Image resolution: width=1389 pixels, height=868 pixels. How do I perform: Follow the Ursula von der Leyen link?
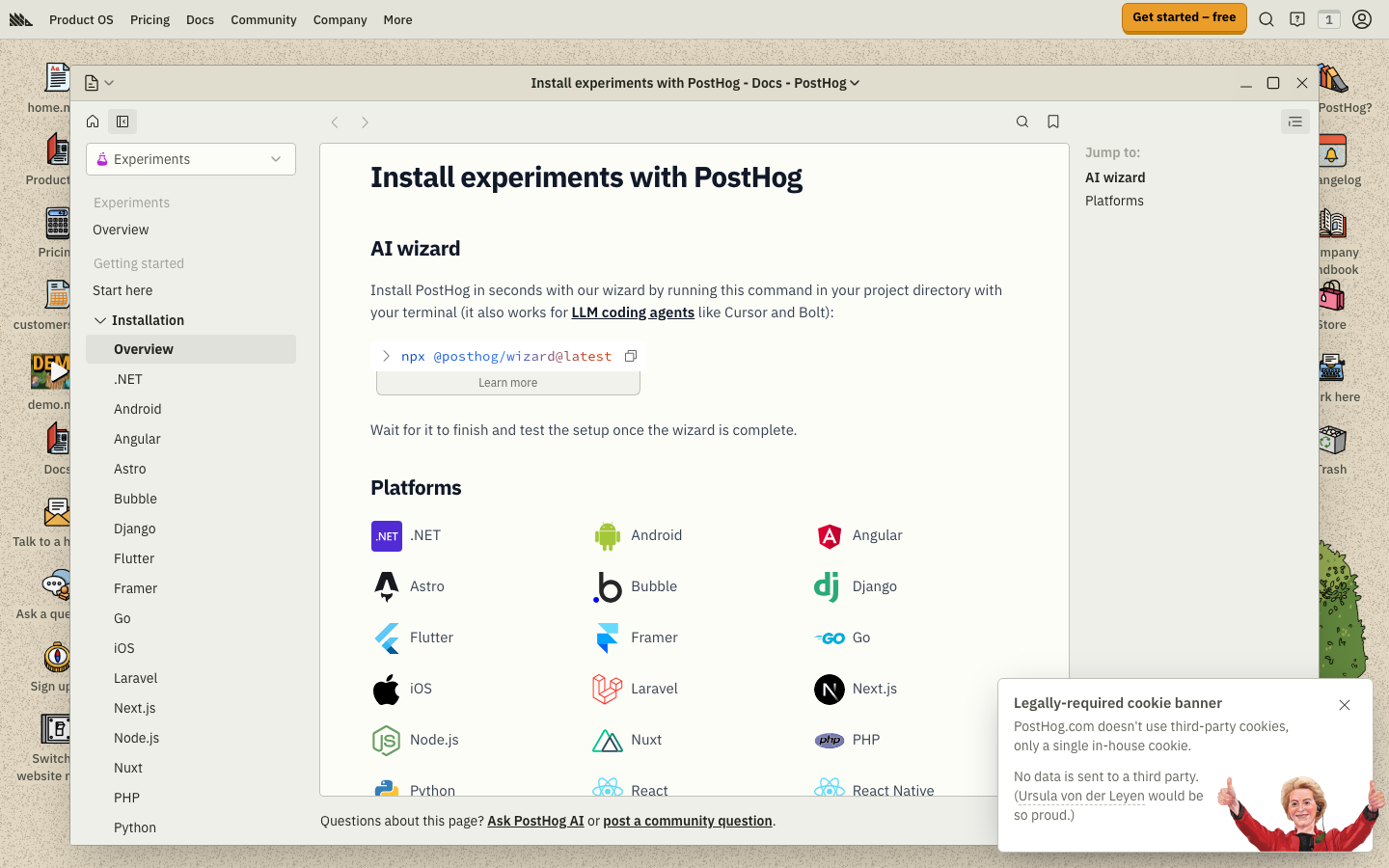pyautogui.click(x=1081, y=796)
